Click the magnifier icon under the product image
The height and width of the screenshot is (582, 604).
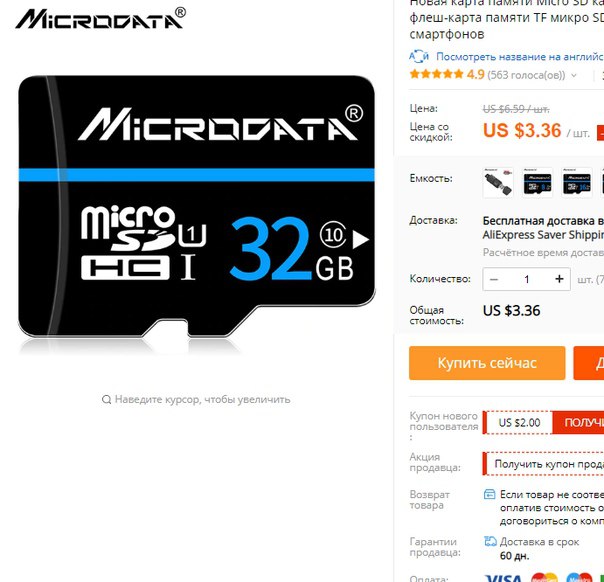(x=106, y=399)
